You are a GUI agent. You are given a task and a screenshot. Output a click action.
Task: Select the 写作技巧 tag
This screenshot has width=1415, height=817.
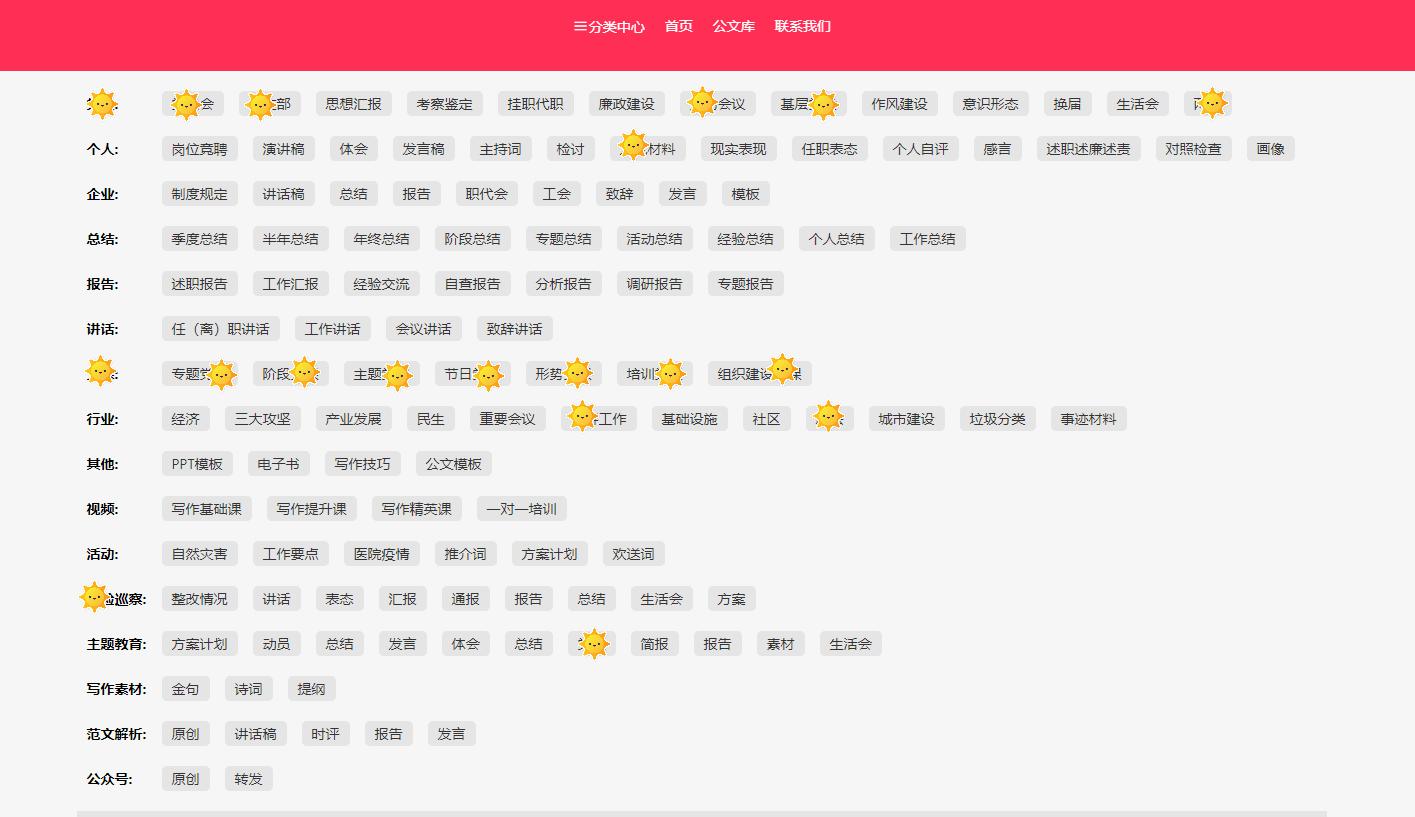[362, 463]
